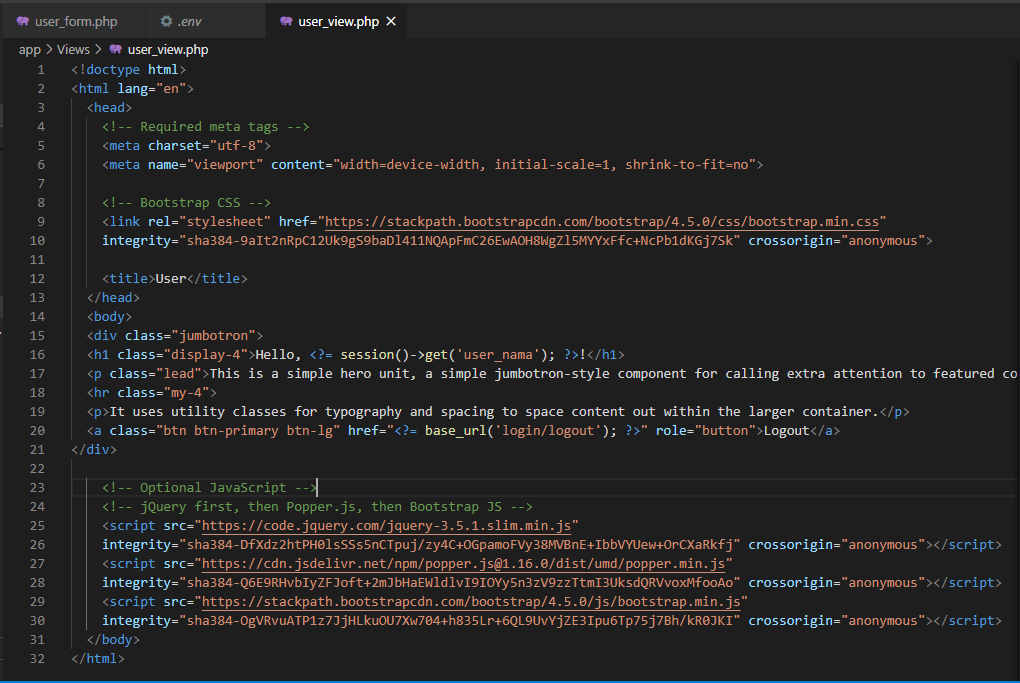Click the 'Bootstrap CSS' comment
The image size is (1020, 683).
click(x=186, y=203)
